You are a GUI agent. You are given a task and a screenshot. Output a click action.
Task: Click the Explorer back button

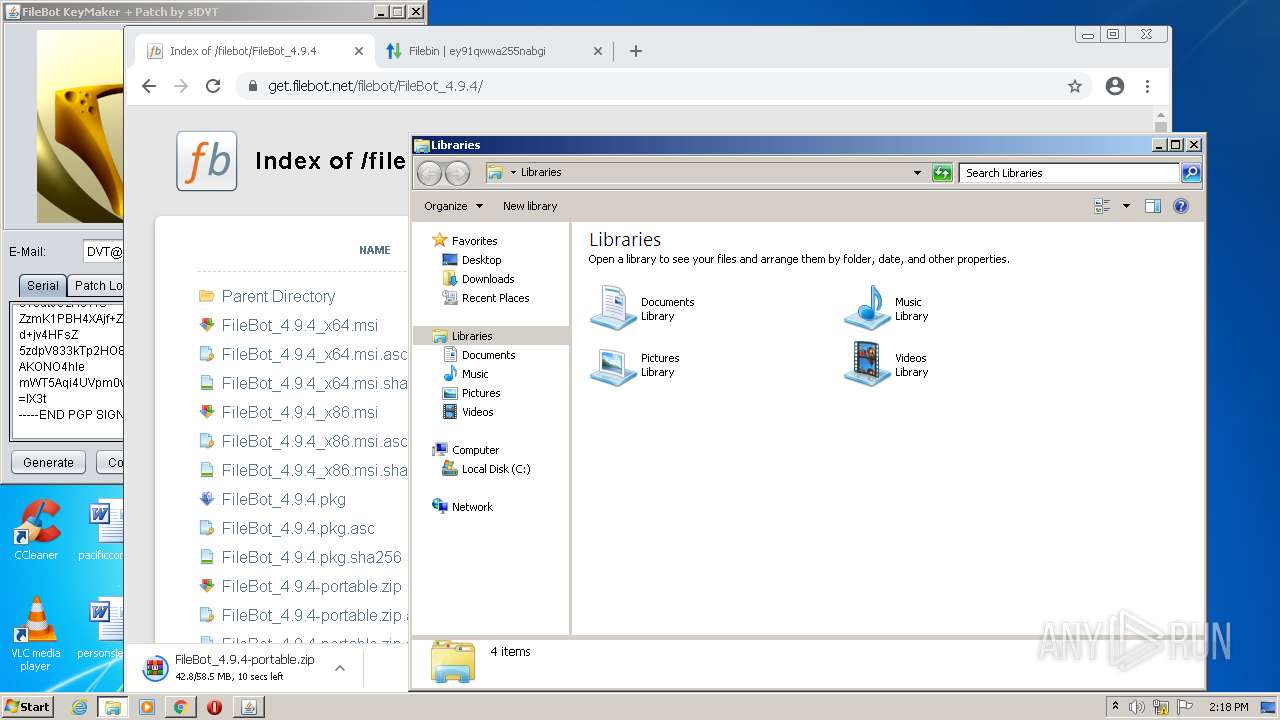point(429,173)
